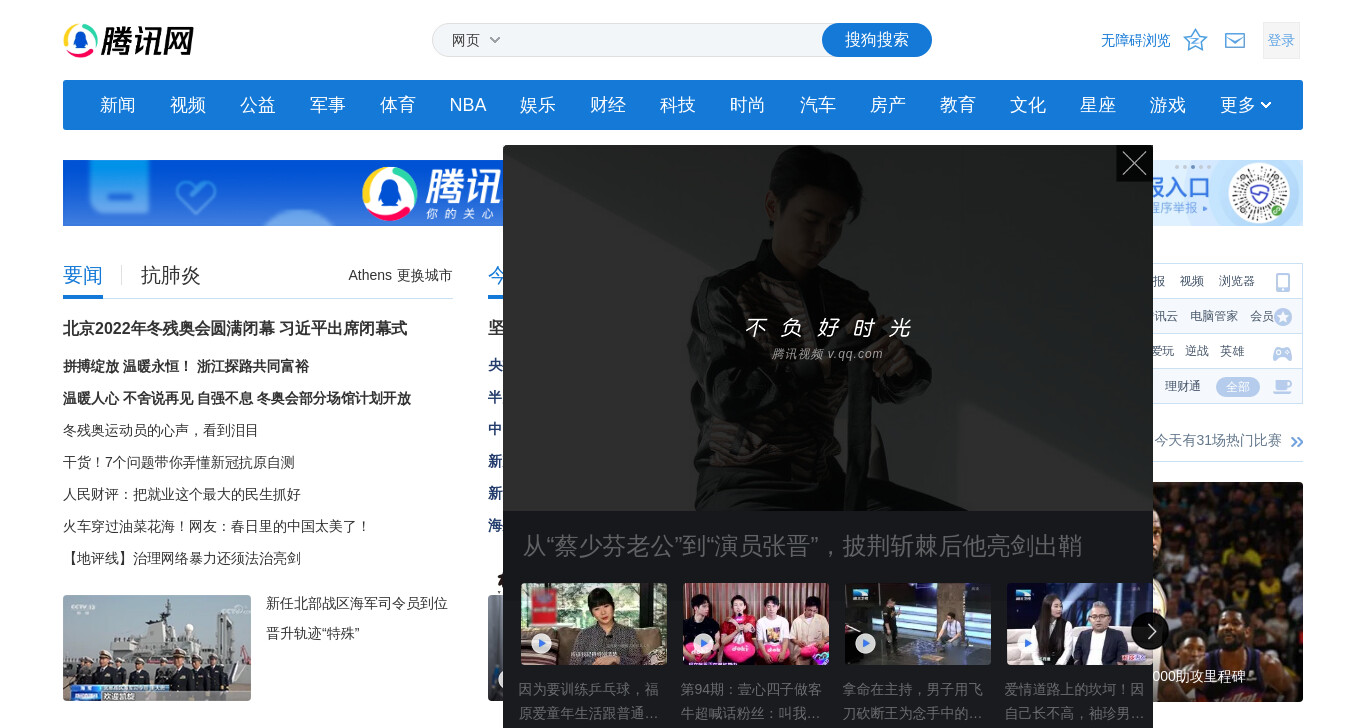This screenshot has width=1366, height=728.
Task: Open the 公益 navigation item
Action: point(258,105)
